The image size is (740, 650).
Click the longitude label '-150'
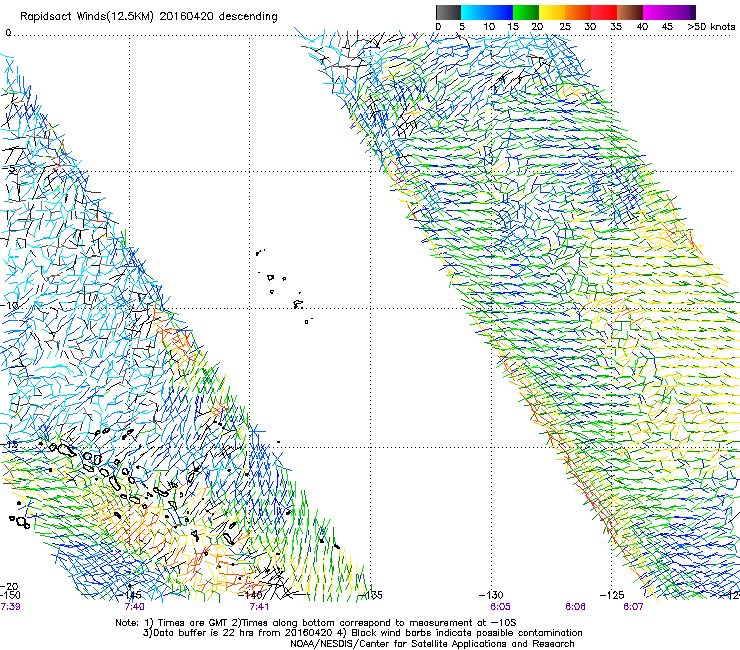pyautogui.click(x=10, y=595)
